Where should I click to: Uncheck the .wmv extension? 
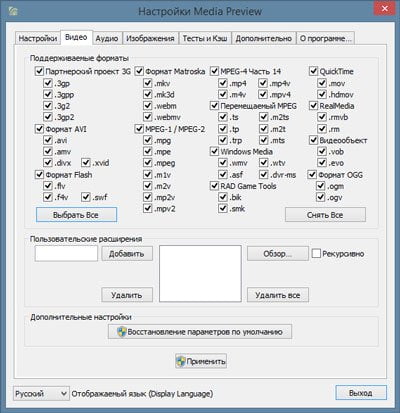(x=223, y=163)
